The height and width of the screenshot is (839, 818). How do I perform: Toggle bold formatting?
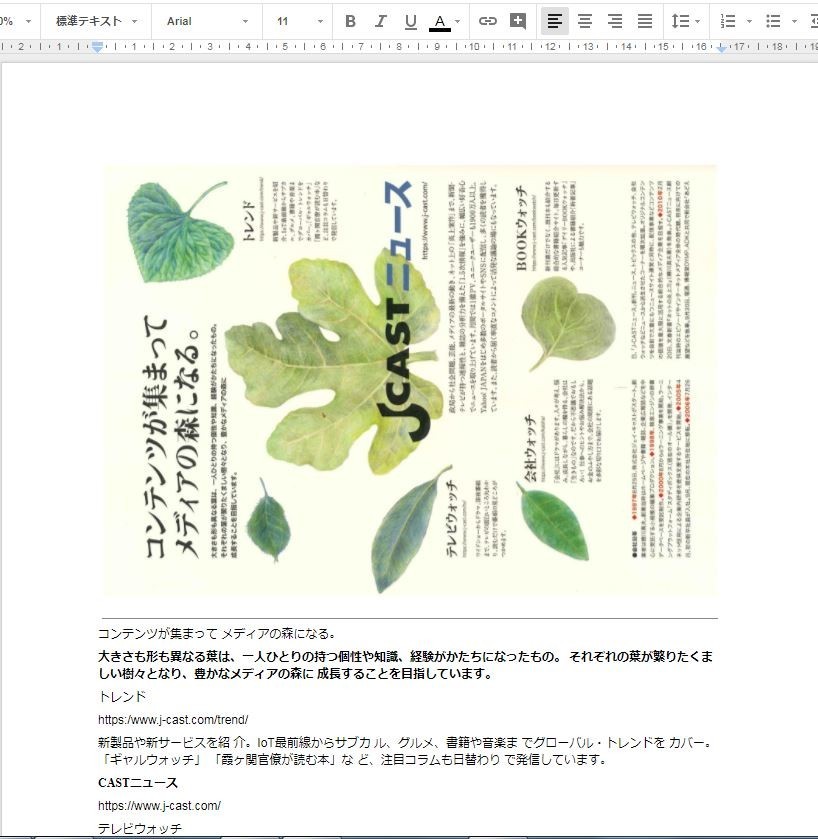point(350,21)
